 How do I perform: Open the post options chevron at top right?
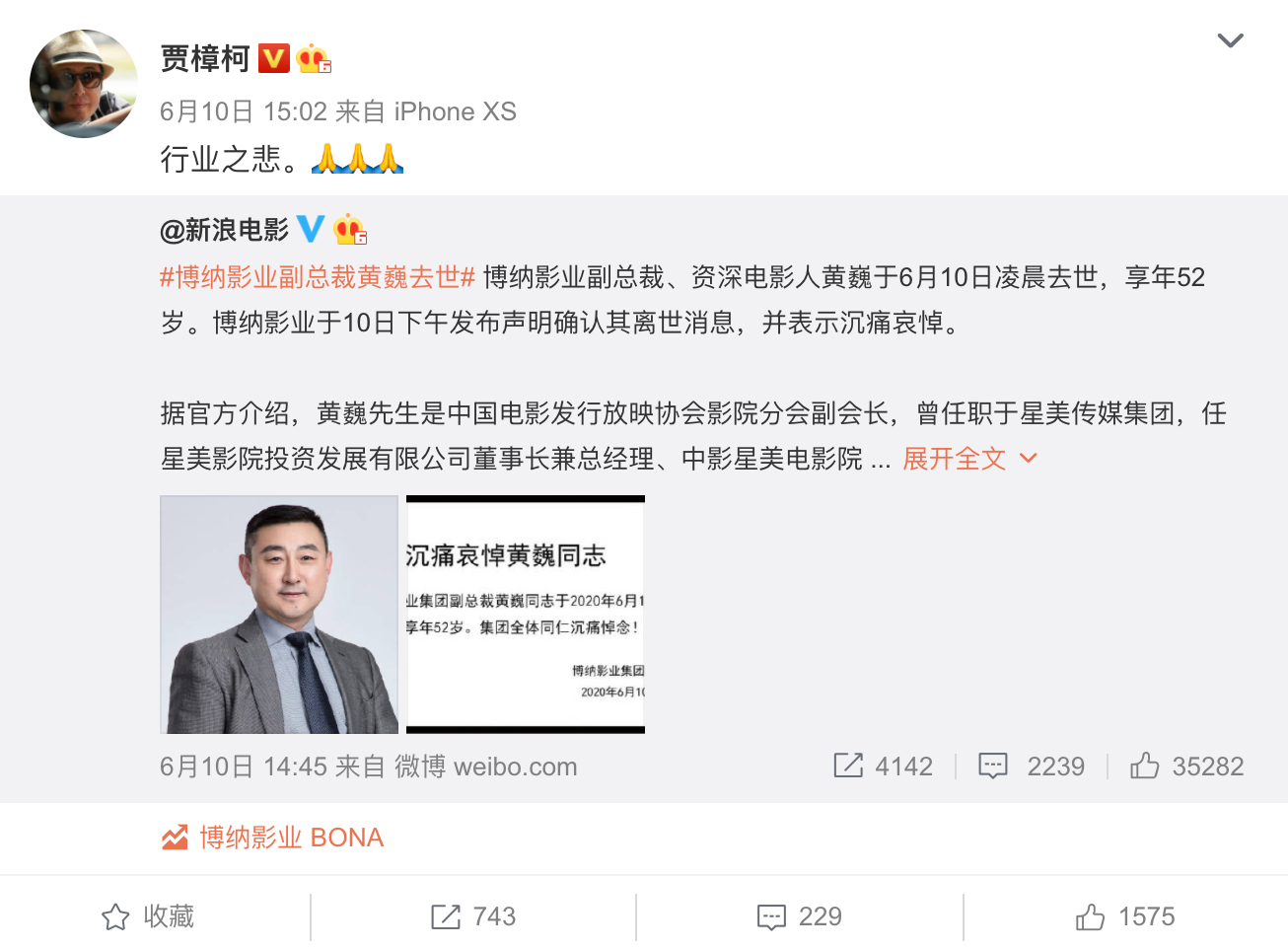(x=1230, y=40)
